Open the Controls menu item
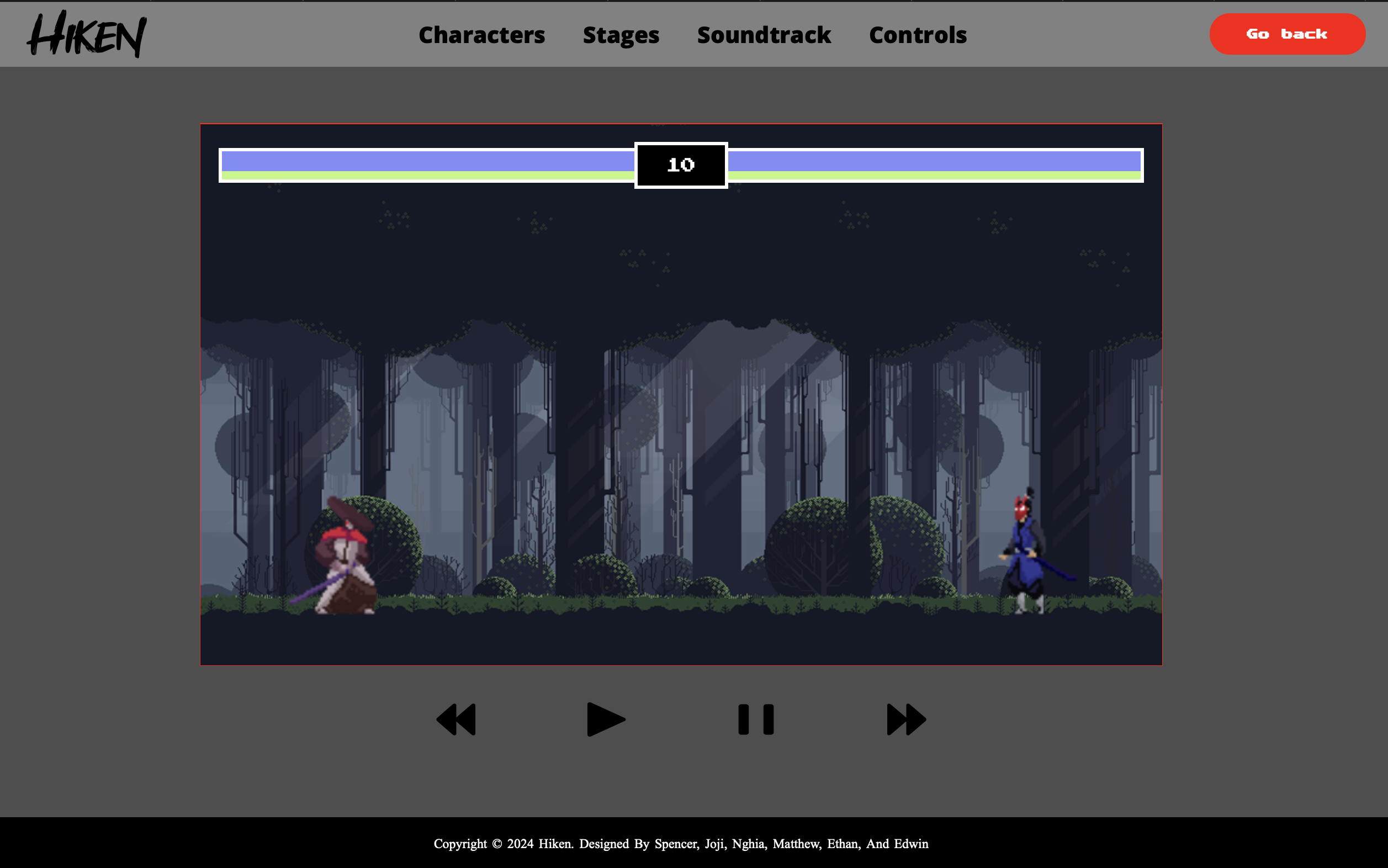The image size is (1388, 868). [x=917, y=35]
